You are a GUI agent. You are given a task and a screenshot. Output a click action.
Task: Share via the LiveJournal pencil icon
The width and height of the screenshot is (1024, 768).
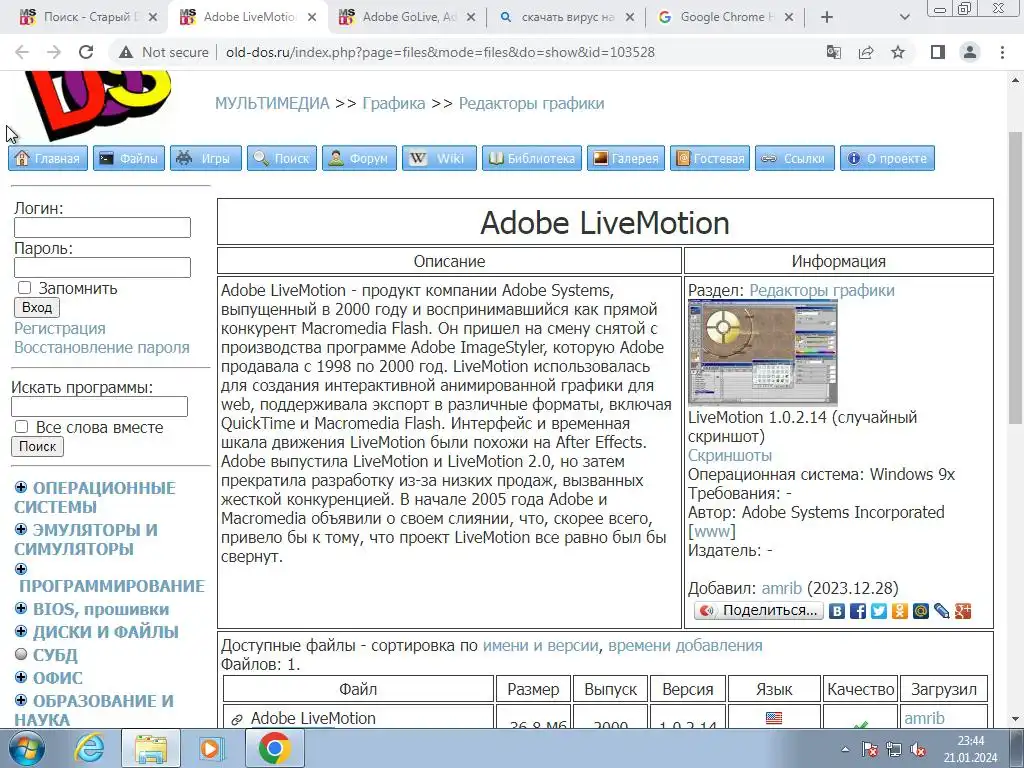click(941, 611)
